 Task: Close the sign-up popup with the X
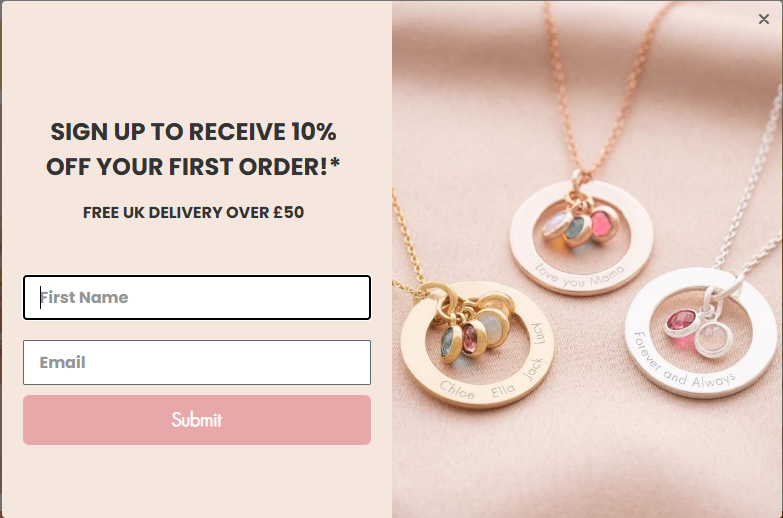click(x=764, y=19)
